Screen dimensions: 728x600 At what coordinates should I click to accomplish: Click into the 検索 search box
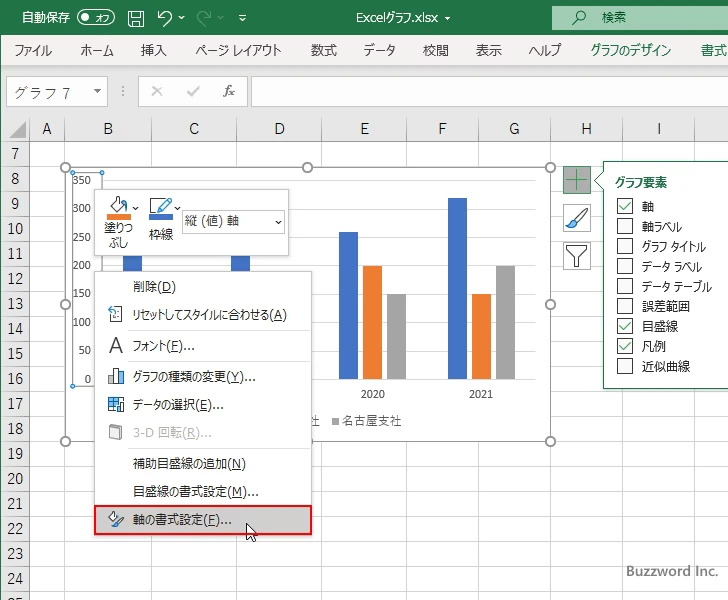coord(640,18)
